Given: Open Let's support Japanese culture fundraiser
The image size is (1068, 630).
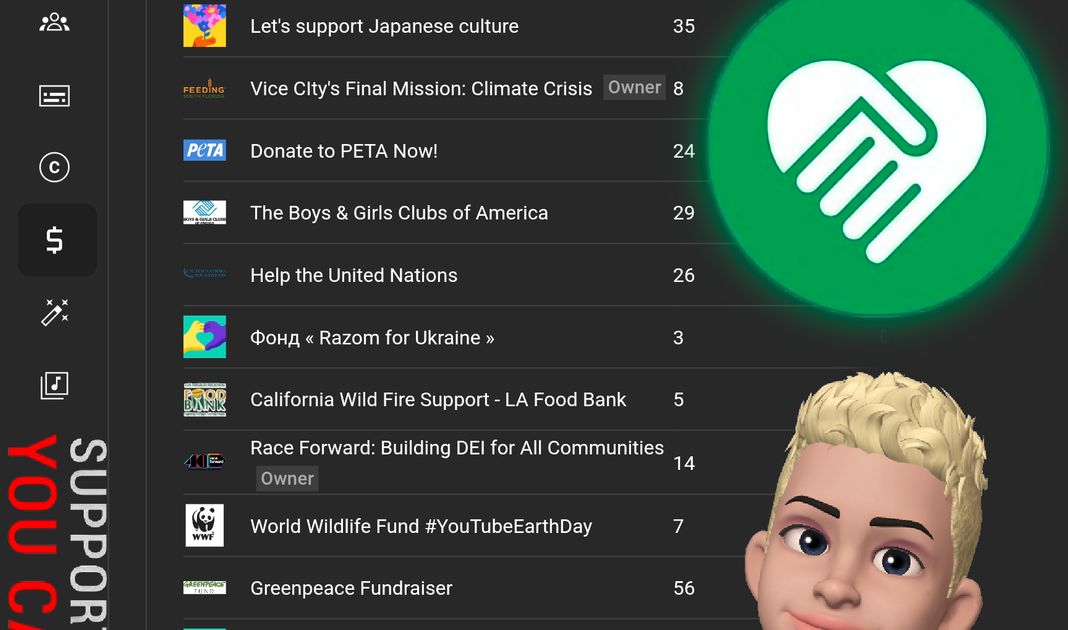Looking at the screenshot, I should (x=384, y=26).
